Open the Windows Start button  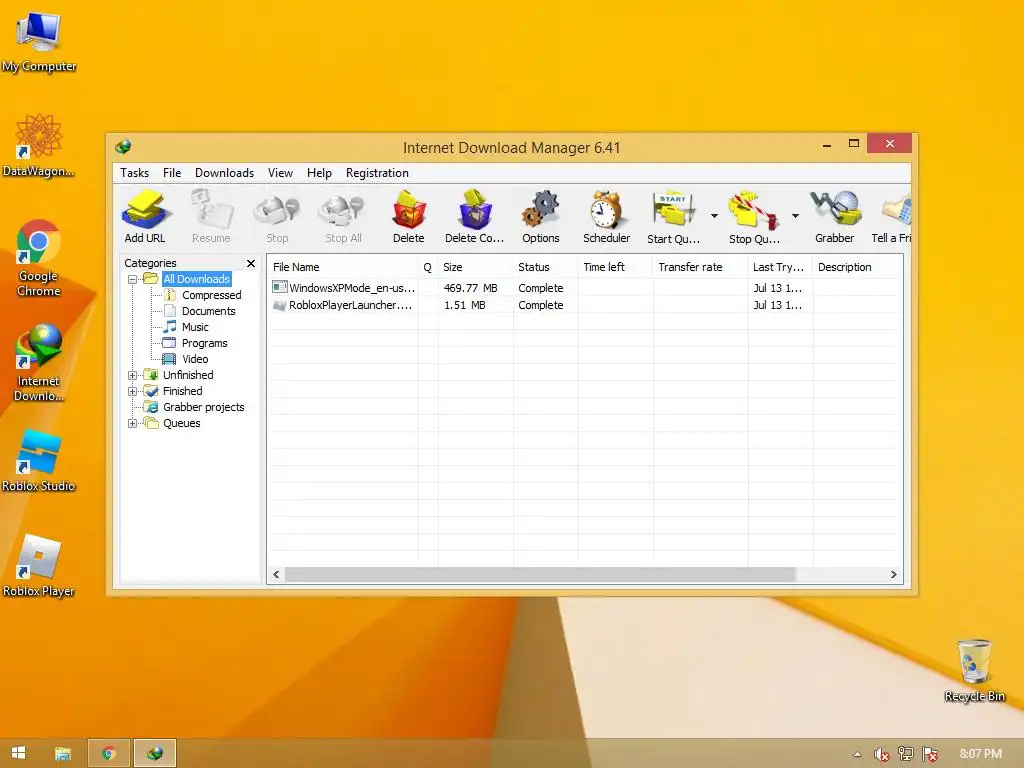[x=18, y=753]
